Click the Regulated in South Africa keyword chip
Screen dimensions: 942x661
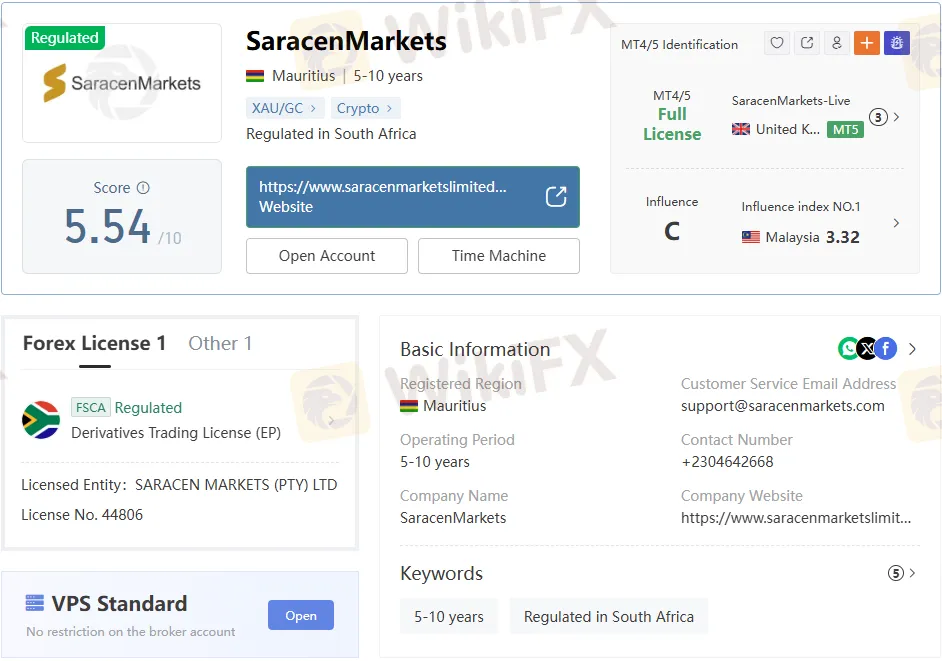pos(609,617)
